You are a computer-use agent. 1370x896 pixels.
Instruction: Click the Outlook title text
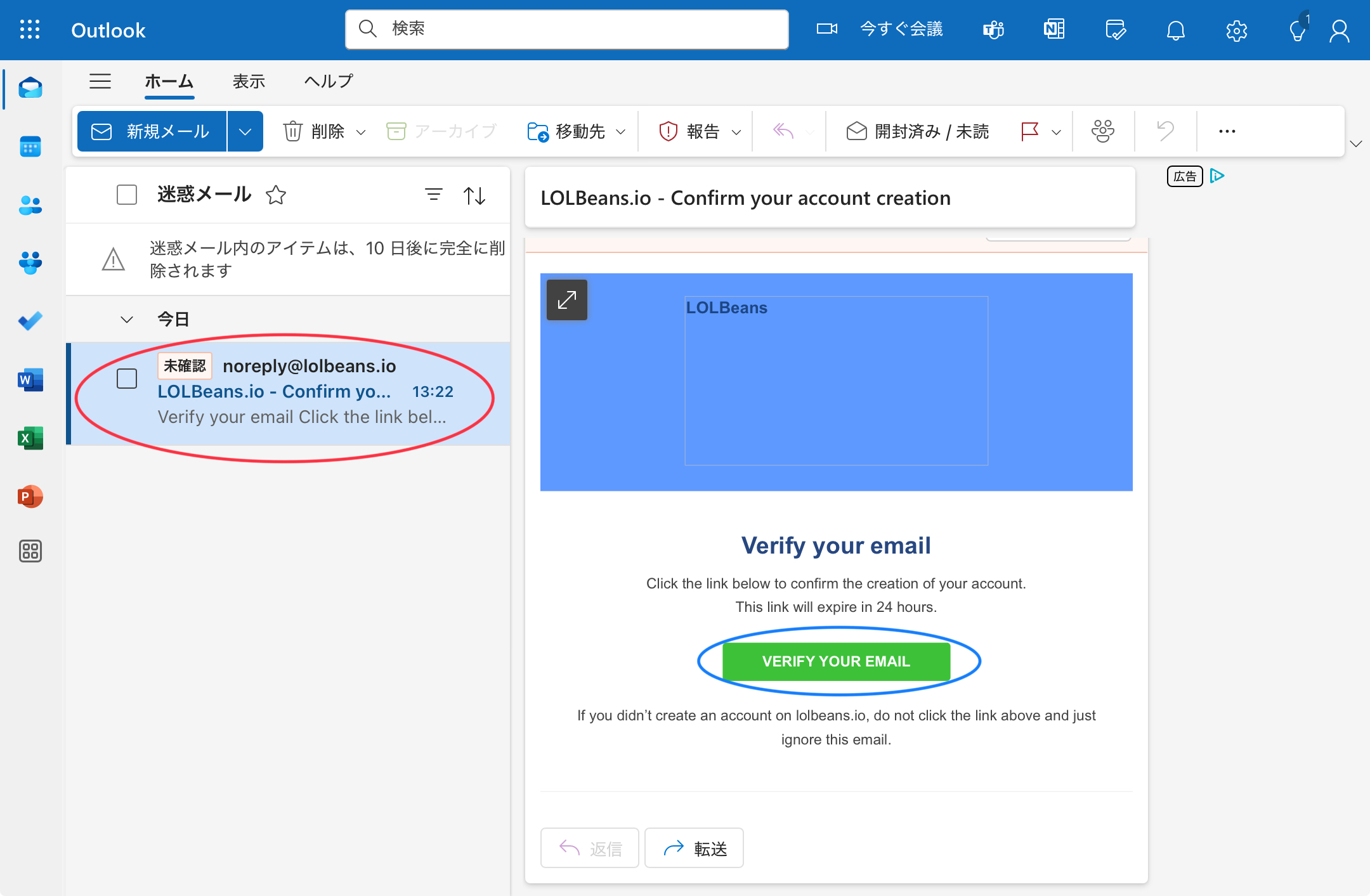click(108, 30)
